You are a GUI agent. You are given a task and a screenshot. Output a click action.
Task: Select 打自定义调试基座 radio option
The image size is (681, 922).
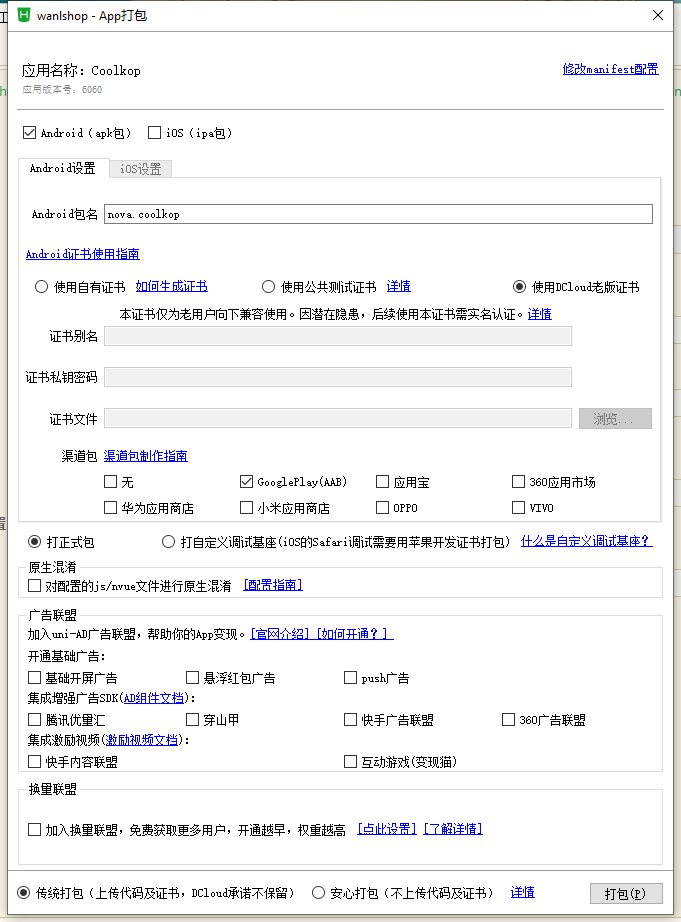pyautogui.click(x=168, y=542)
